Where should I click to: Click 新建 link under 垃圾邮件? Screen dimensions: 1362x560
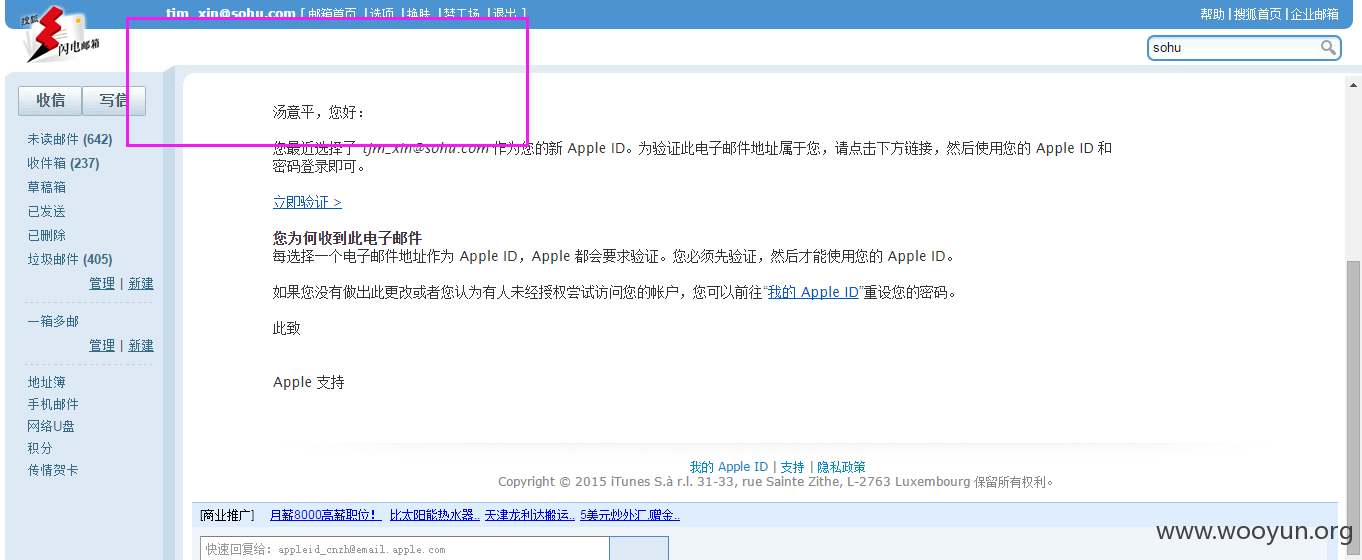click(141, 283)
